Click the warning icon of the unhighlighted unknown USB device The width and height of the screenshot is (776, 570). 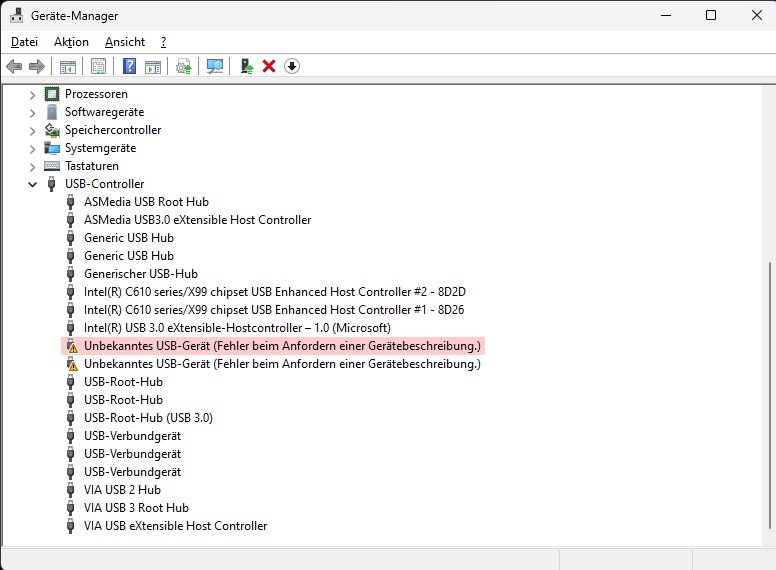(72, 364)
